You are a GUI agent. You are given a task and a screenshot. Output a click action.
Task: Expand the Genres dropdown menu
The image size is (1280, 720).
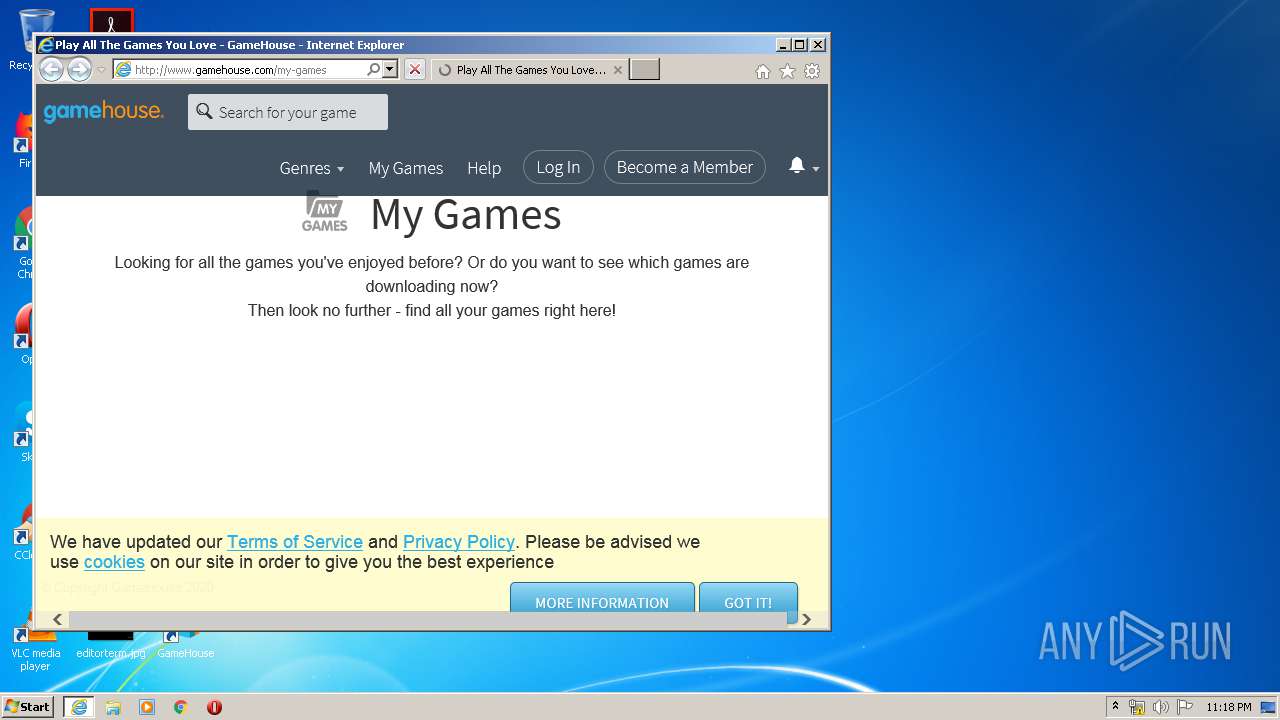pos(311,168)
